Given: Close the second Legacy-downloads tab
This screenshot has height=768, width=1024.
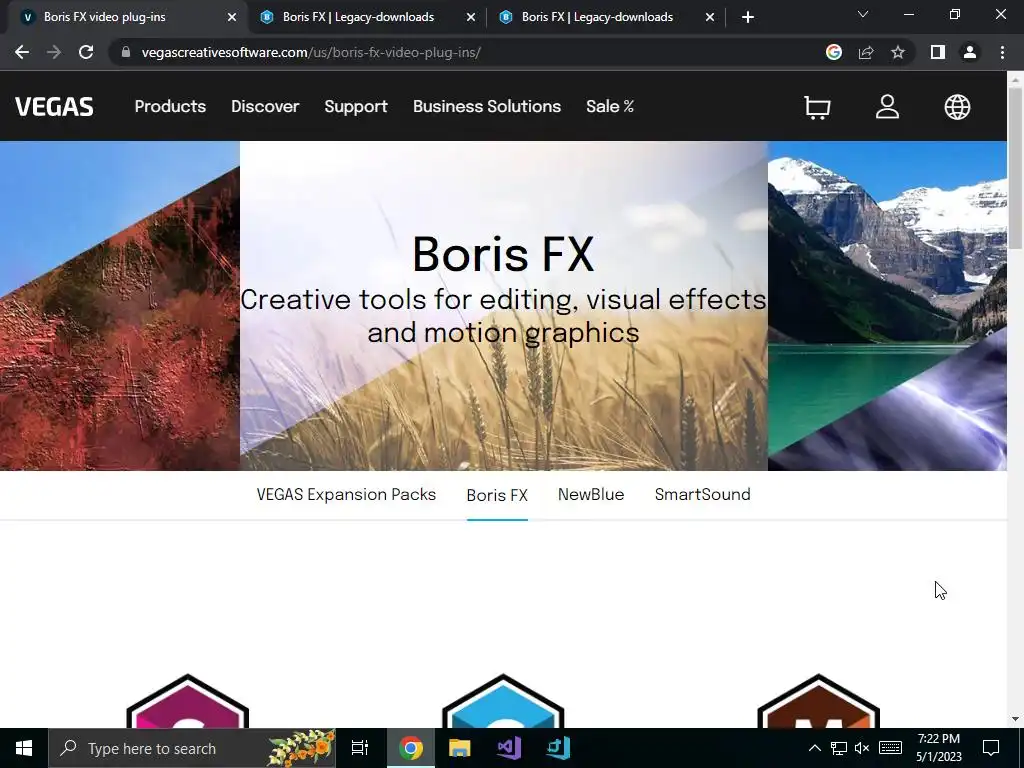Looking at the screenshot, I should coord(471,17).
